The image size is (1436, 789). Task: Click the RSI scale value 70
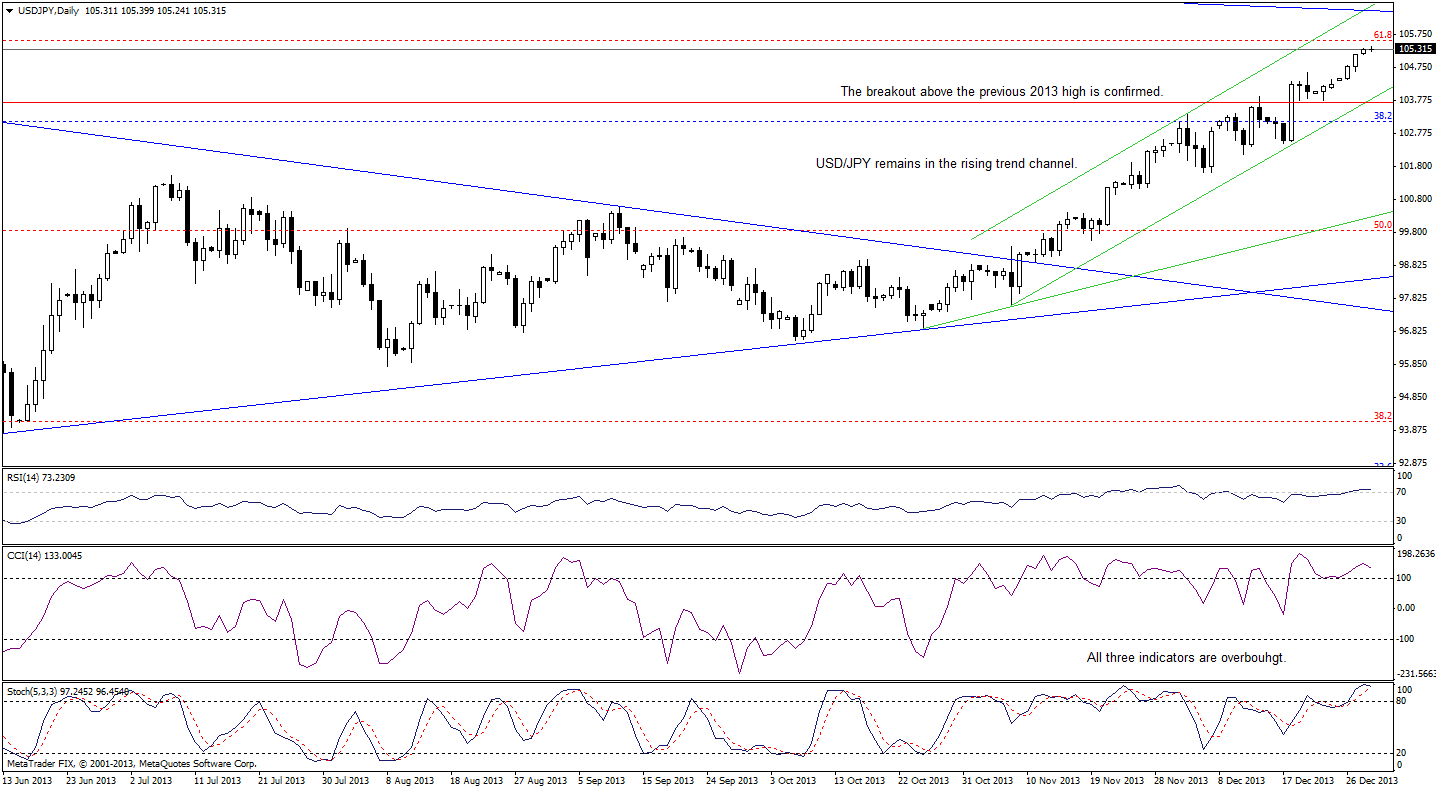[1403, 492]
